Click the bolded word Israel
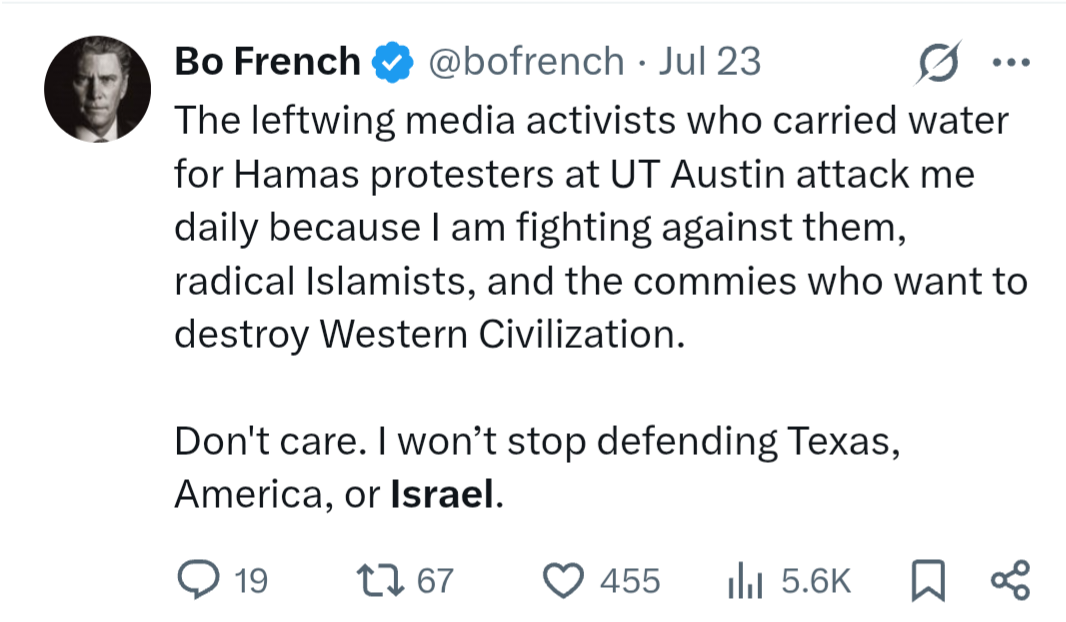 pos(442,494)
